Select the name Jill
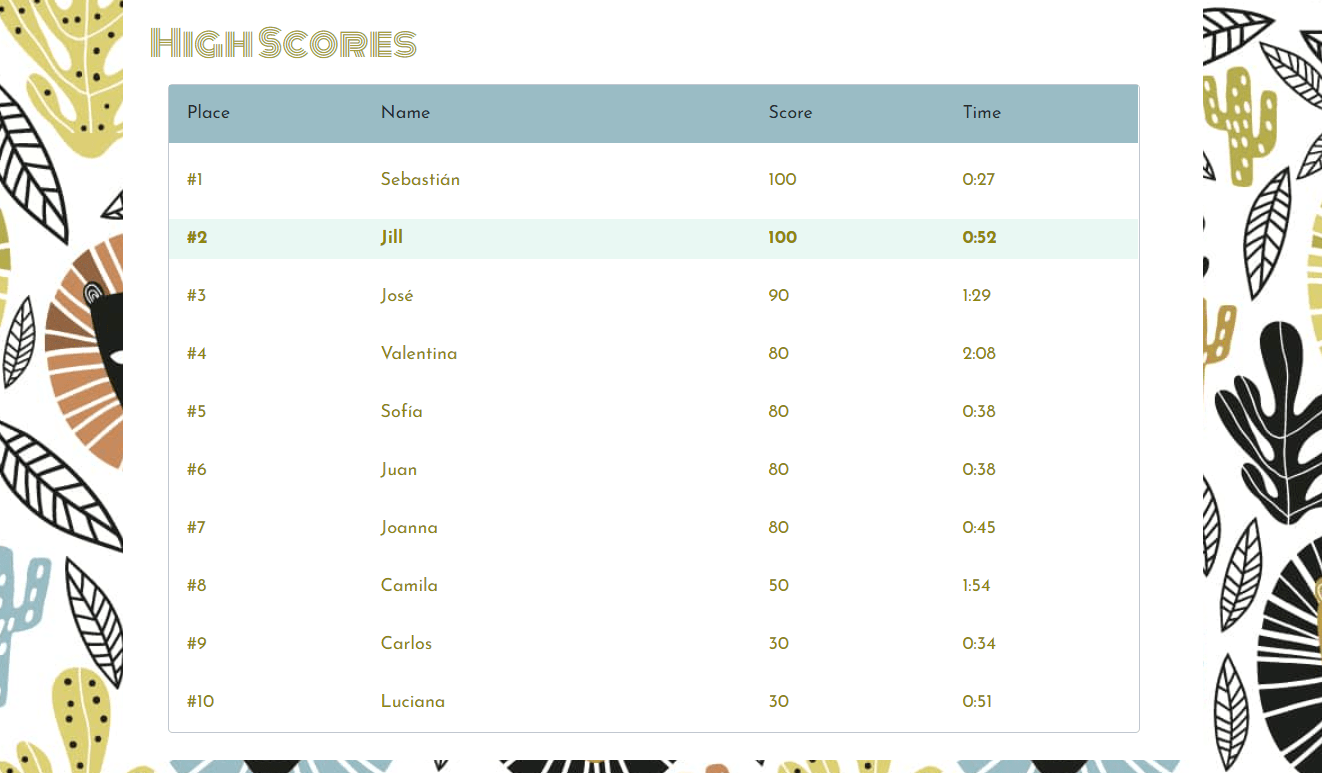1322x773 pixels. coord(392,238)
